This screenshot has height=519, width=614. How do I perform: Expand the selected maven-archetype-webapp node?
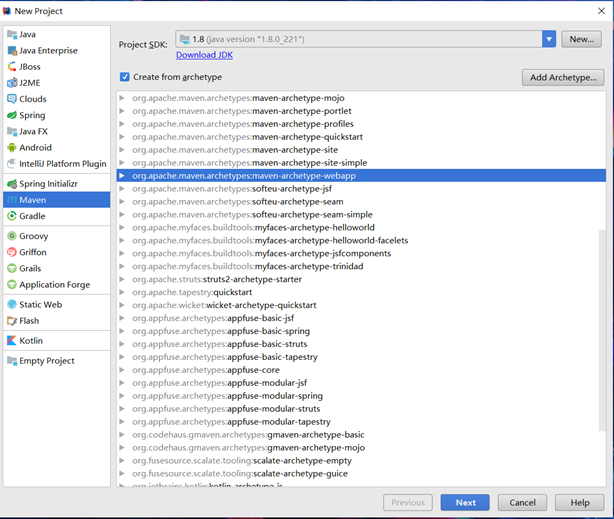[122, 175]
